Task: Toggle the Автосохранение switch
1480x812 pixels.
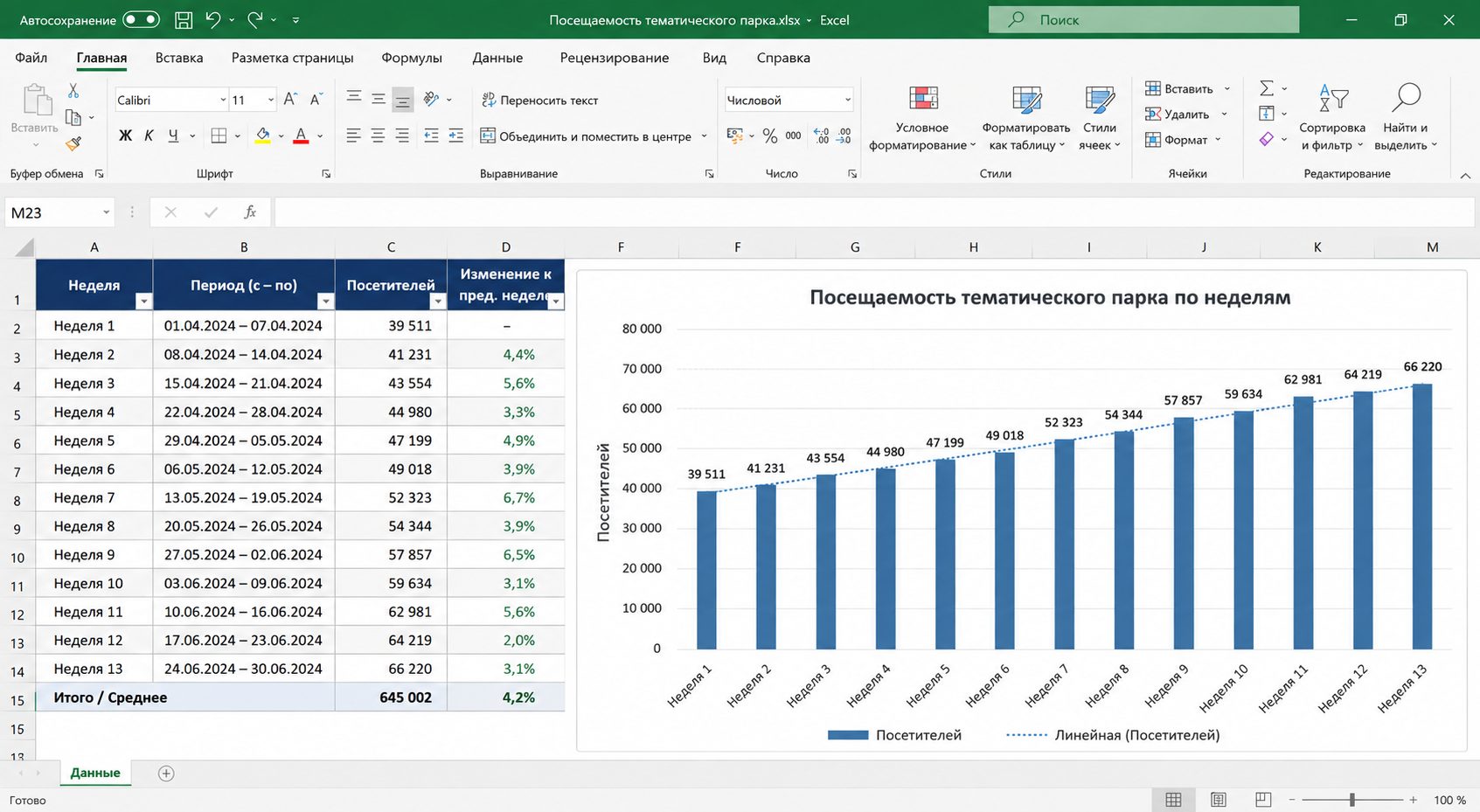Action: (141, 19)
